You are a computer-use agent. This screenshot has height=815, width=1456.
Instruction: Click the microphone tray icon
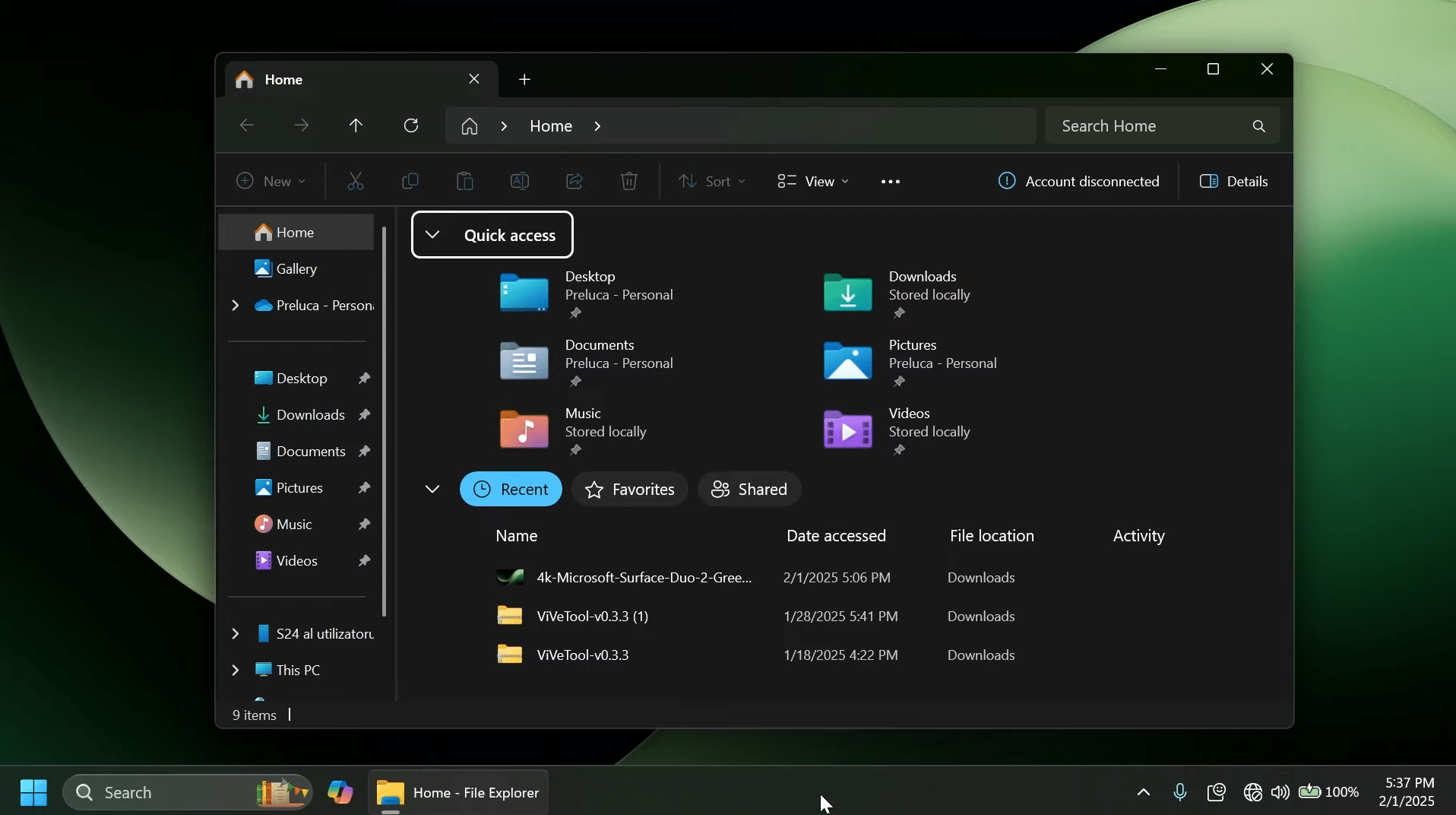(1180, 792)
